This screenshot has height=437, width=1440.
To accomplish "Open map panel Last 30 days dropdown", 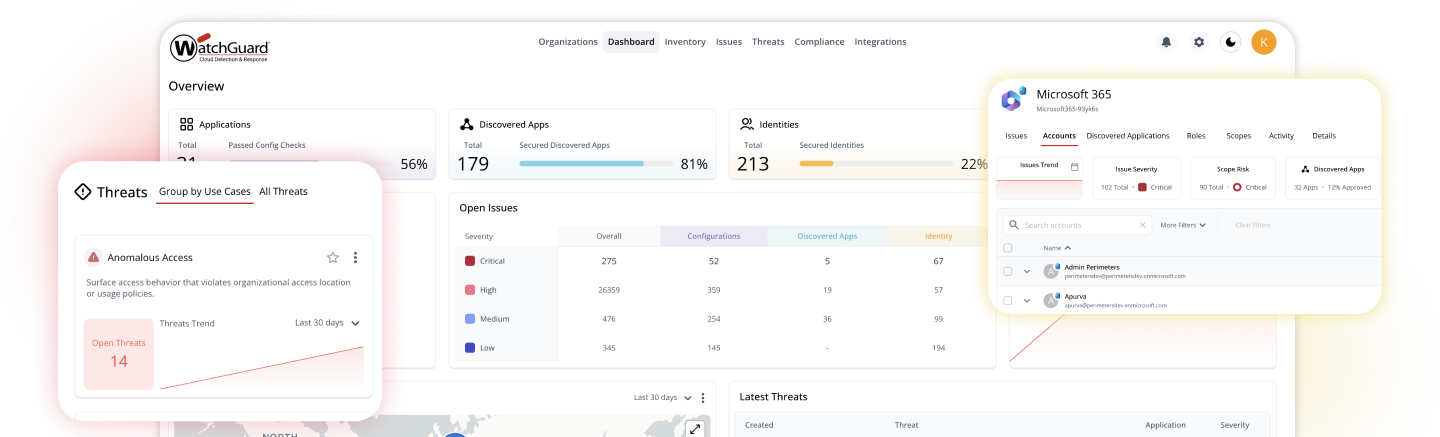I will (663, 398).
